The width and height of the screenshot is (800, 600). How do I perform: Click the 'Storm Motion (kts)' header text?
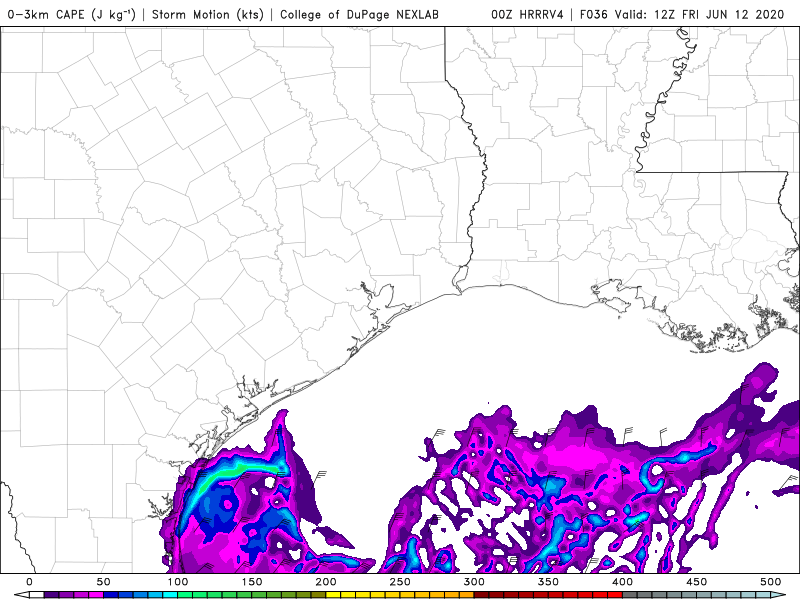coord(208,14)
